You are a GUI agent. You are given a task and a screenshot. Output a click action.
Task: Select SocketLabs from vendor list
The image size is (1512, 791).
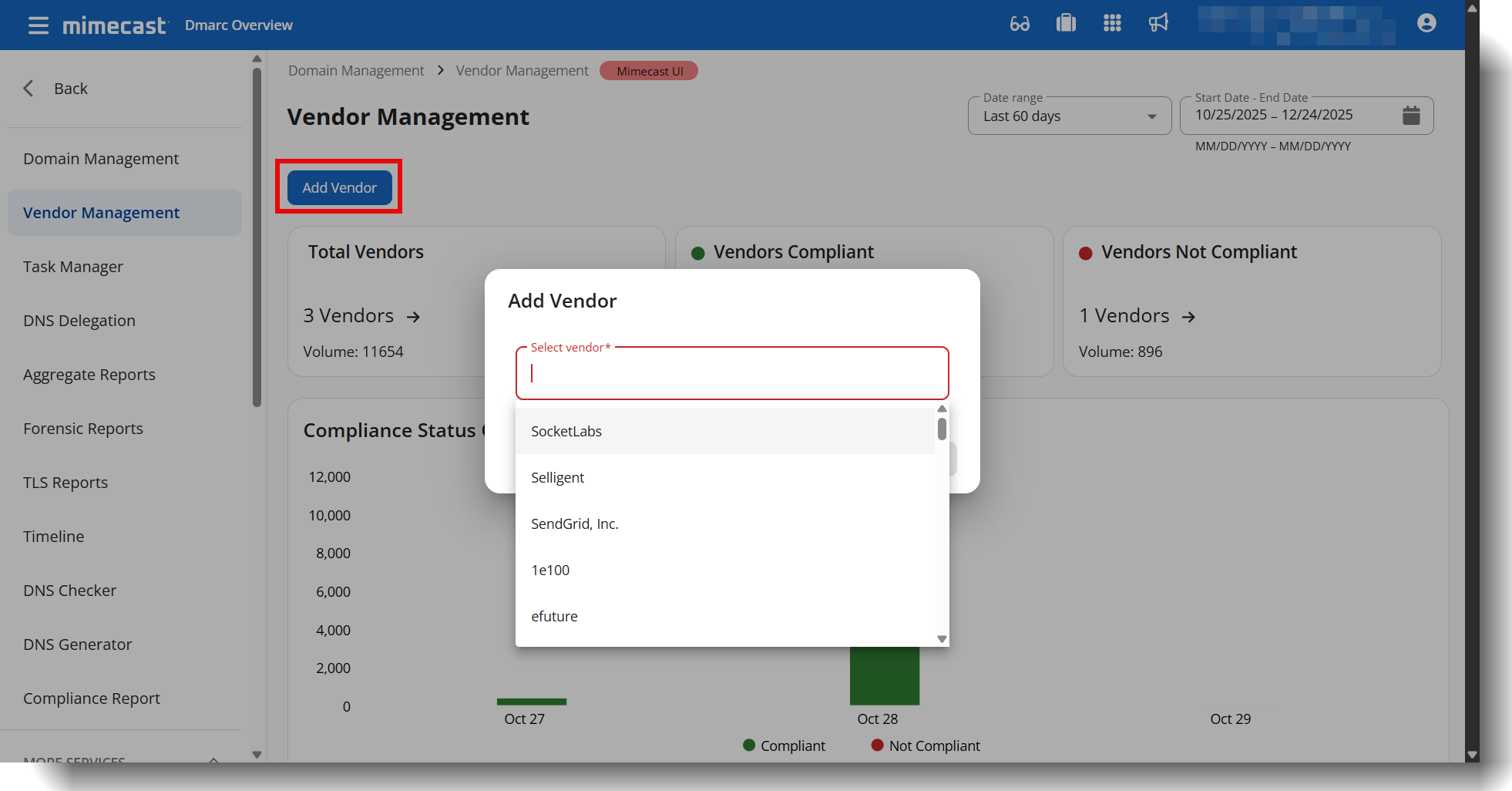(x=566, y=432)
